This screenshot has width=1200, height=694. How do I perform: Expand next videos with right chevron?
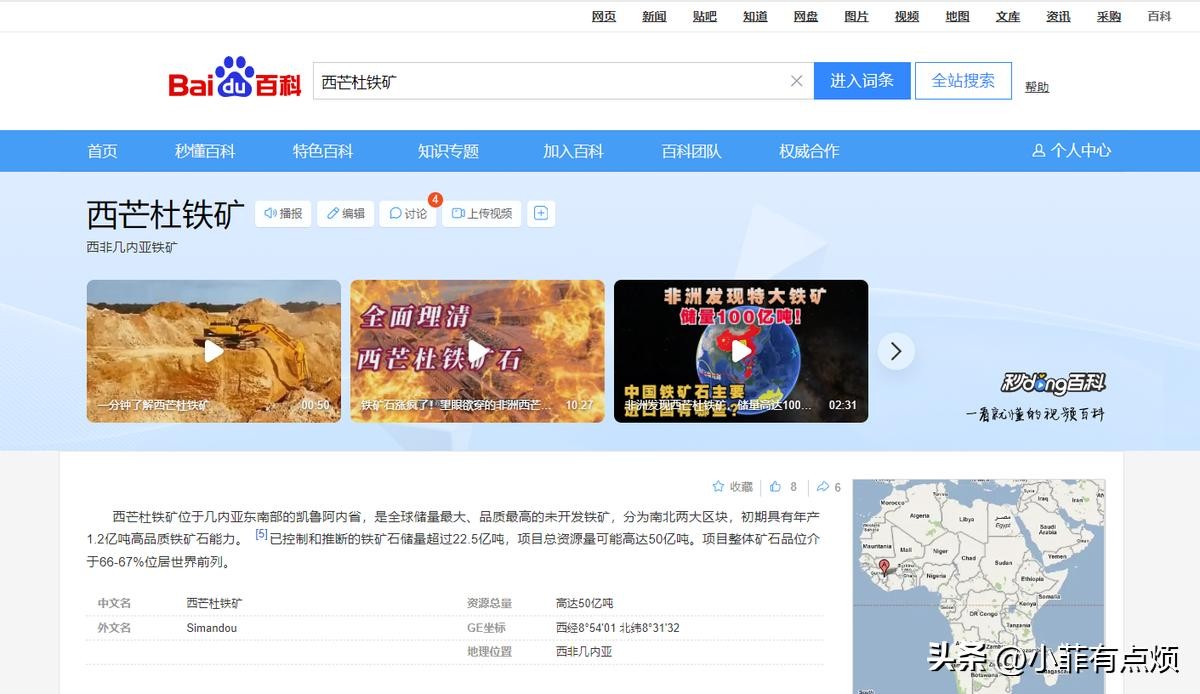(x=896, y=351)
